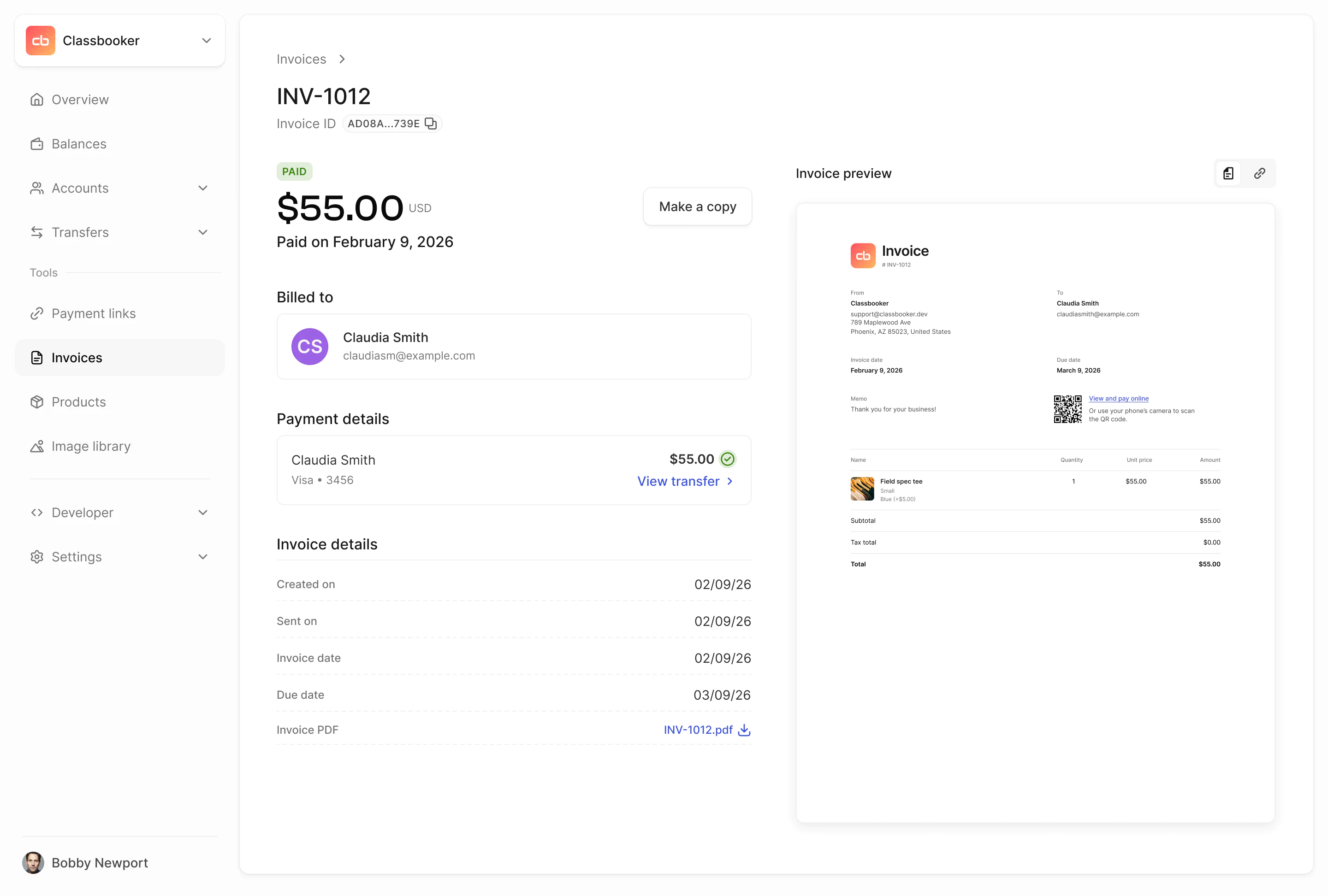1328x896 pixels.
Task: Expand the Transfers sidebar section
Action: click(x=202, y=232)
